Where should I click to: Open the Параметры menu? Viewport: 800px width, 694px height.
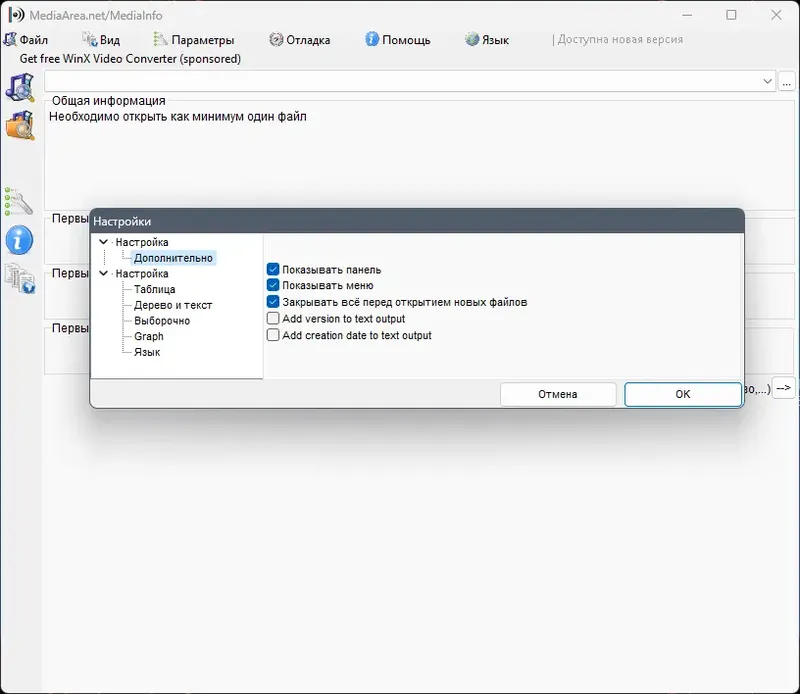tap(193, 40)
